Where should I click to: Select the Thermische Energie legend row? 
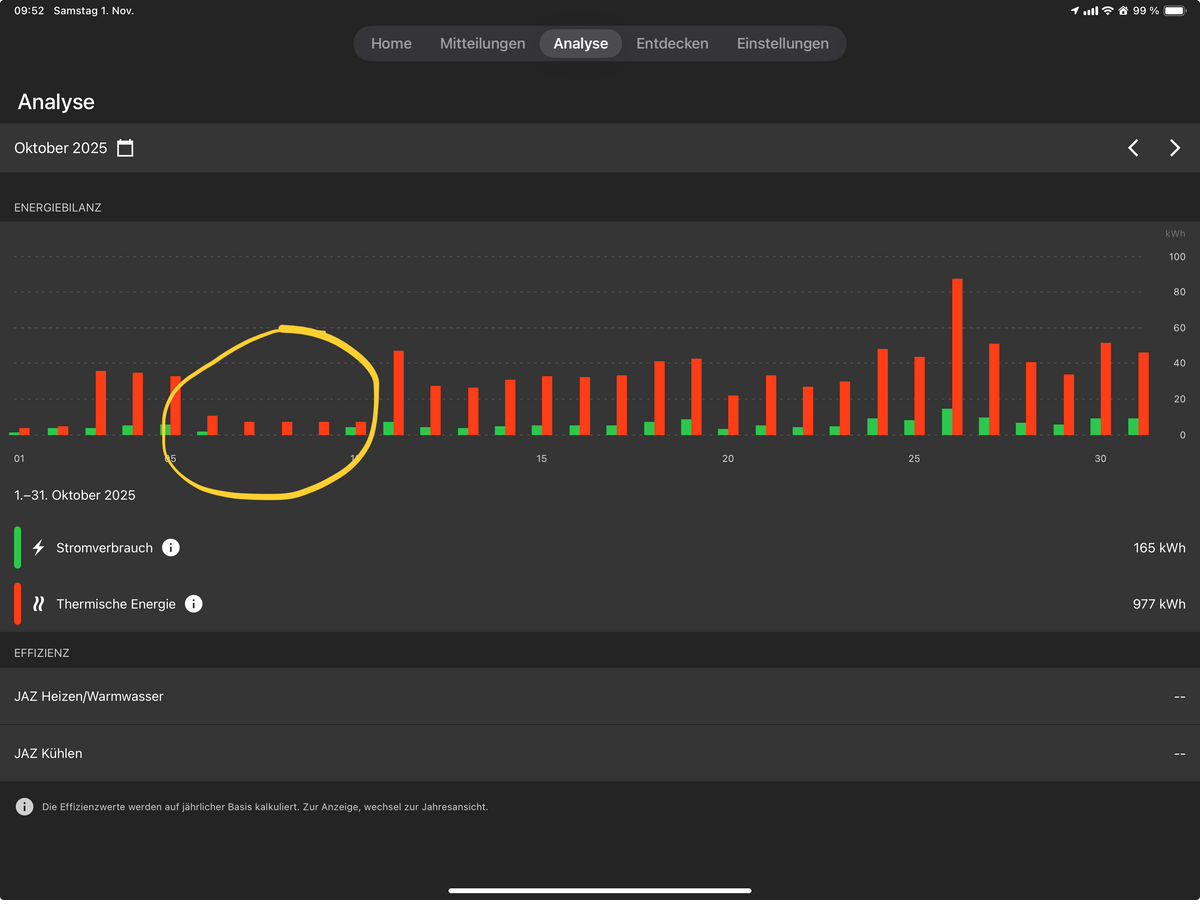tap(600, 604)
